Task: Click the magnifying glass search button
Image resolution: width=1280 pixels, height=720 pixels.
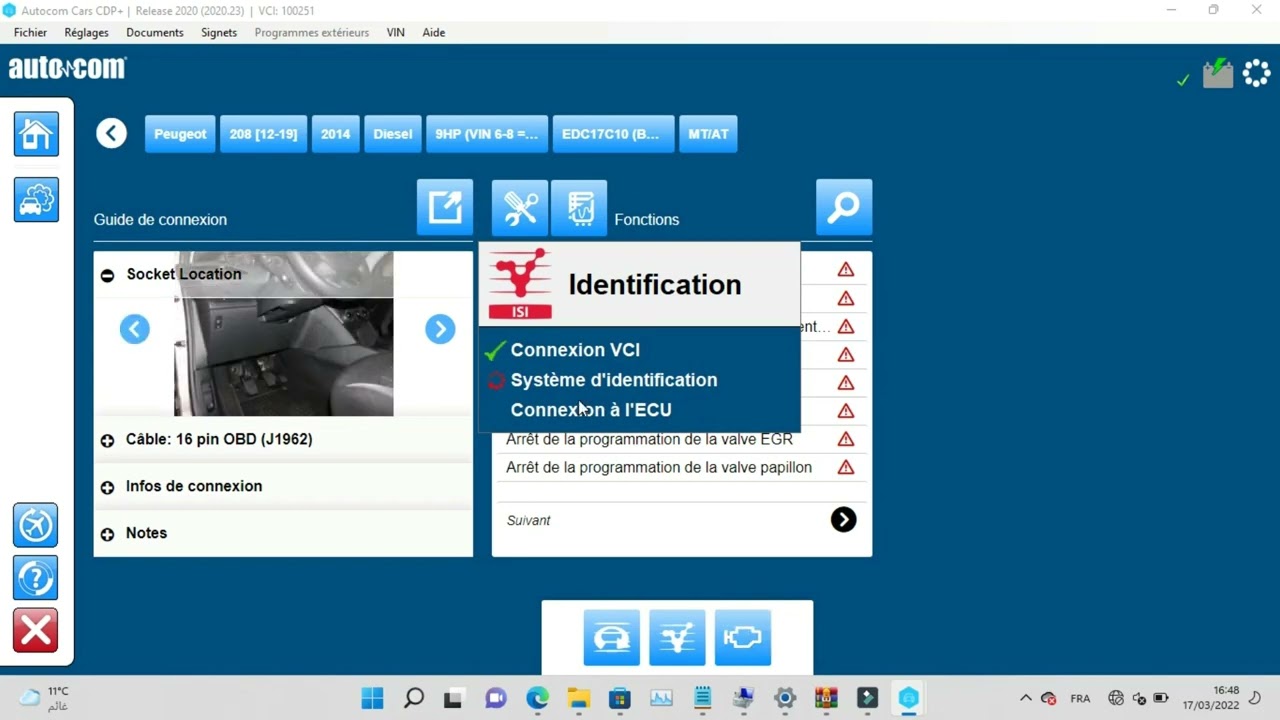Action: pyautogui.click(x=844, y=207)
